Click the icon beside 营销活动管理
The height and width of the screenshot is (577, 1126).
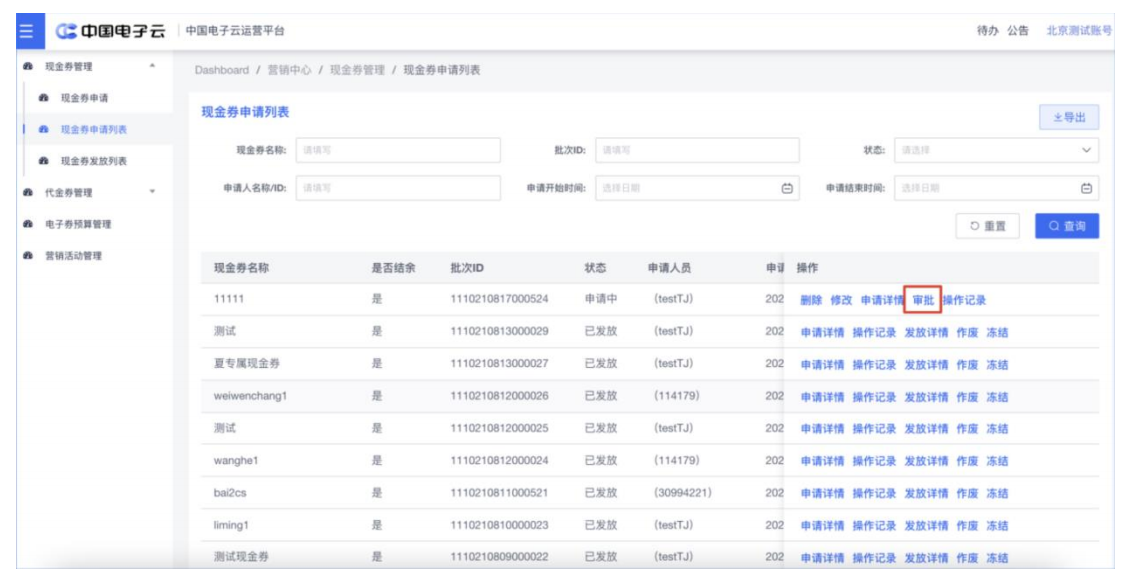[28, 256]
